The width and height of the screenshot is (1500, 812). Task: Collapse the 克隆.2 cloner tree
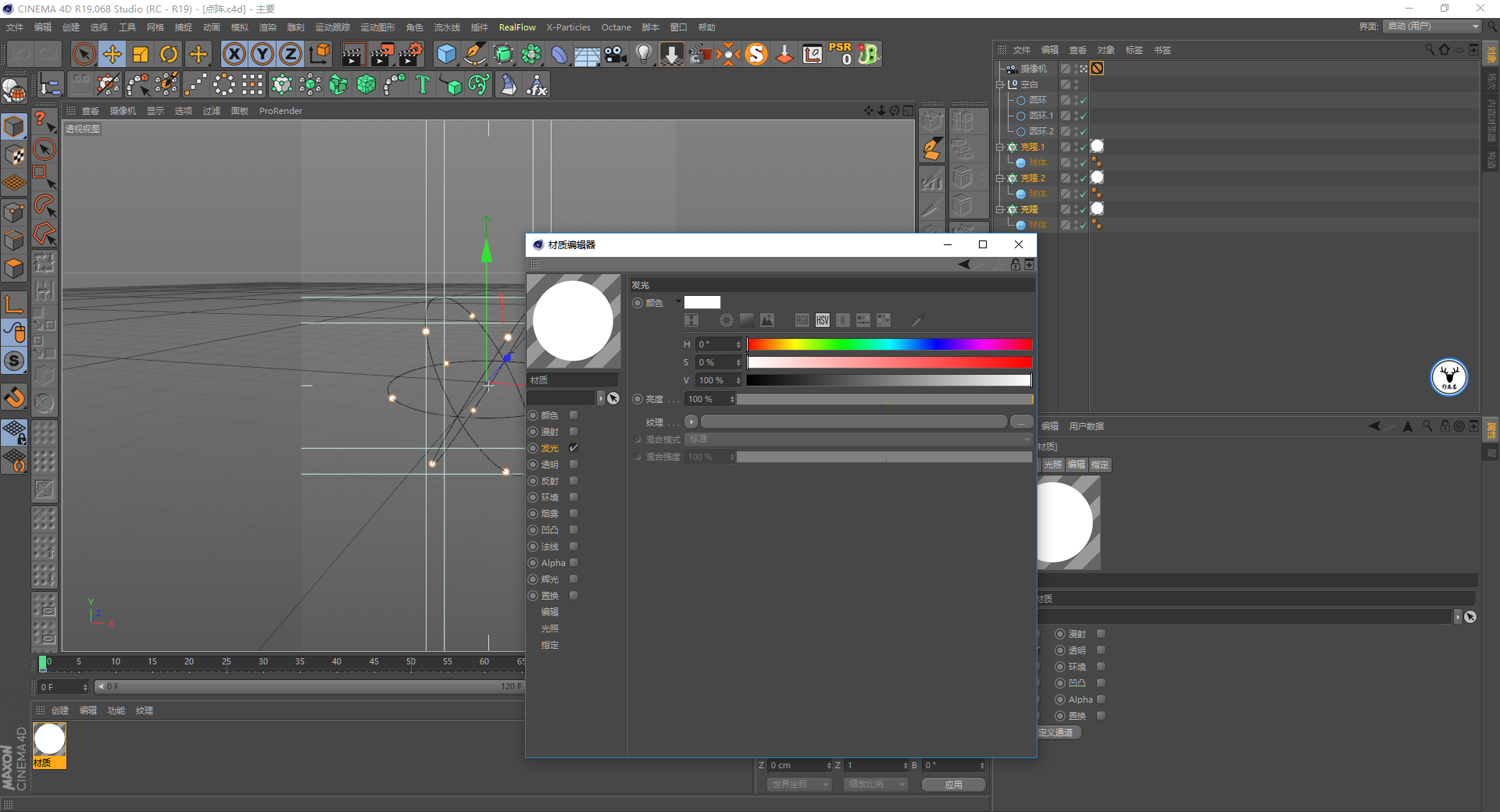1000,178
